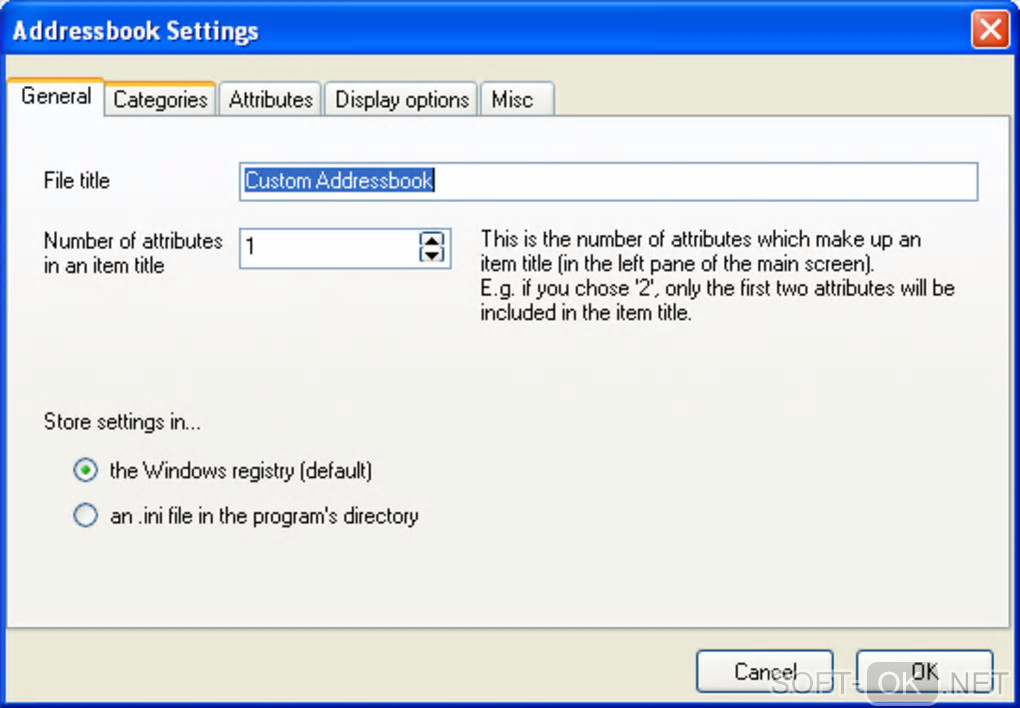Increase attribute count with the up arrow
Viewport: 1020px width, 708px height.
[x=431, y=241]
